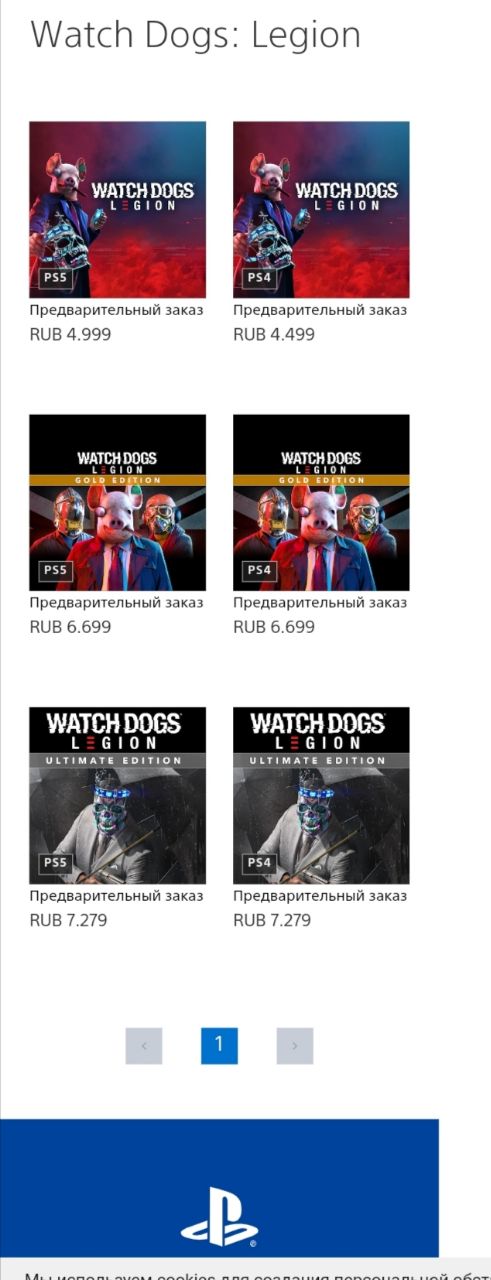This screenshot has height=1280, width=491.
Task: Click the PS5 badge on Ultimate Edition cover
Action: (55, 863)
